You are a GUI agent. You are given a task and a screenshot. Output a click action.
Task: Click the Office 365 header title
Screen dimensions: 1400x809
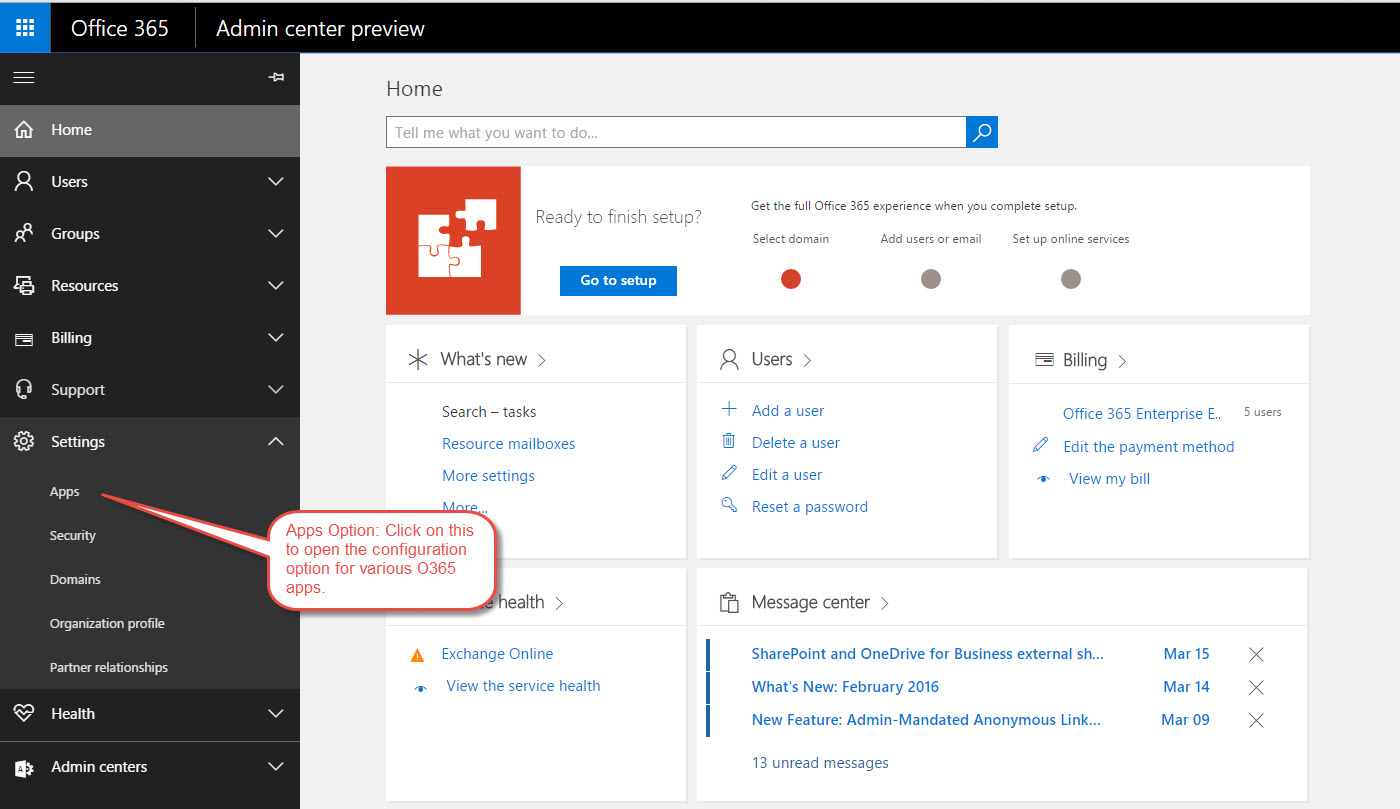(120, 28)
